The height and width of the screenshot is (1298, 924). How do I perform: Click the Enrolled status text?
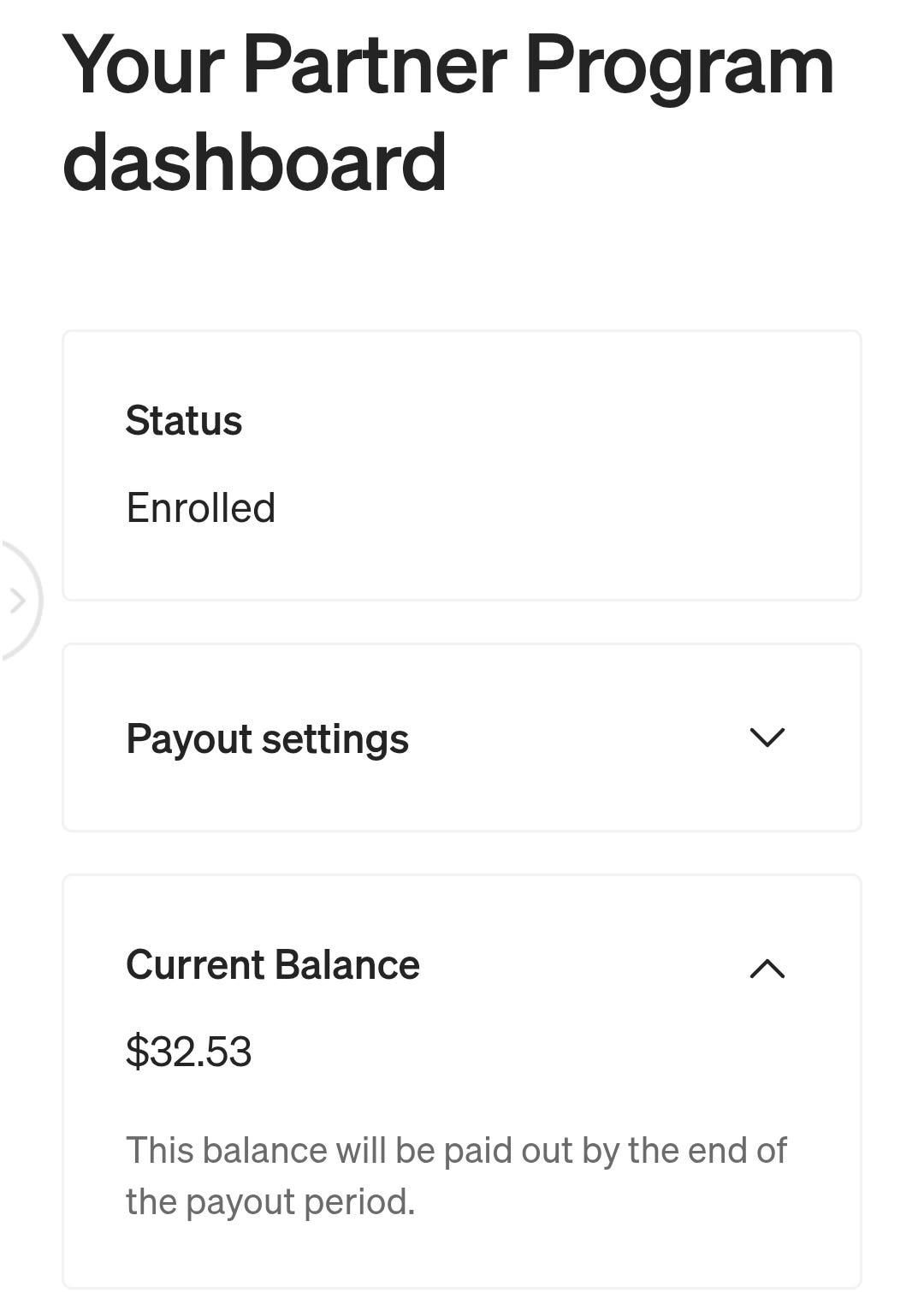pyautogui.click(x=200, y=507)
